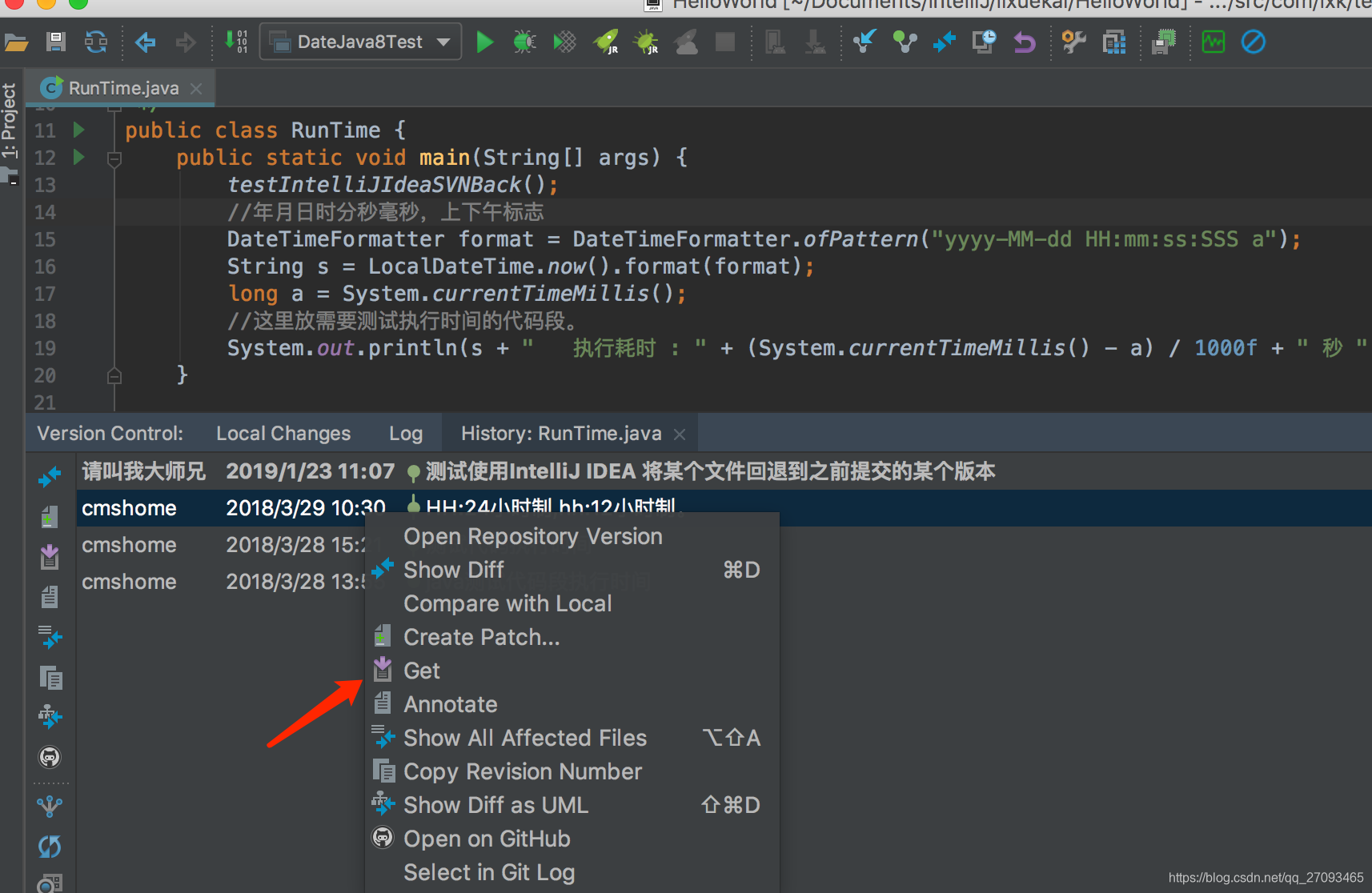The height and width of the screenshot is (893, 1372).
Task: Choose Select in Git Log menu item
Action: click(x=572, y=872)
